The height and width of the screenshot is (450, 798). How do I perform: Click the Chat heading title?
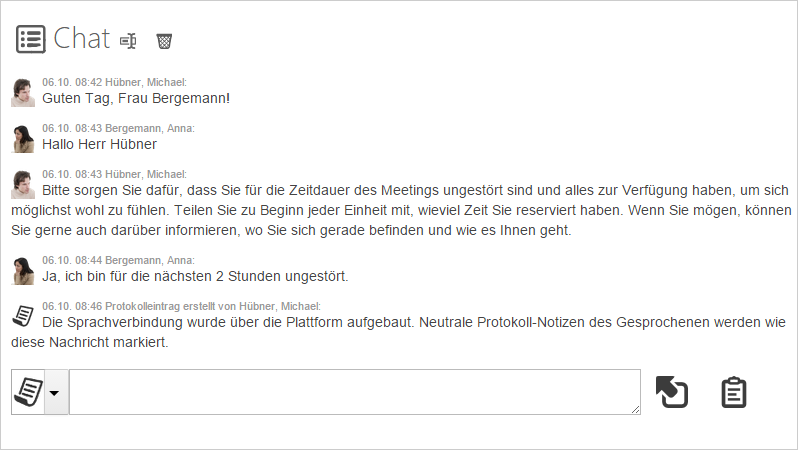[x=81, y=39]
